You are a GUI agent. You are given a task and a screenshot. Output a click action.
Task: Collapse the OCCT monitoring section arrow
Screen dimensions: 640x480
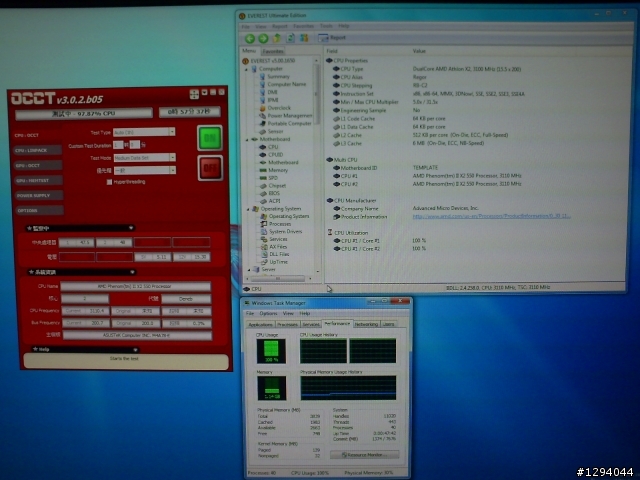click(x=131, y=228)
